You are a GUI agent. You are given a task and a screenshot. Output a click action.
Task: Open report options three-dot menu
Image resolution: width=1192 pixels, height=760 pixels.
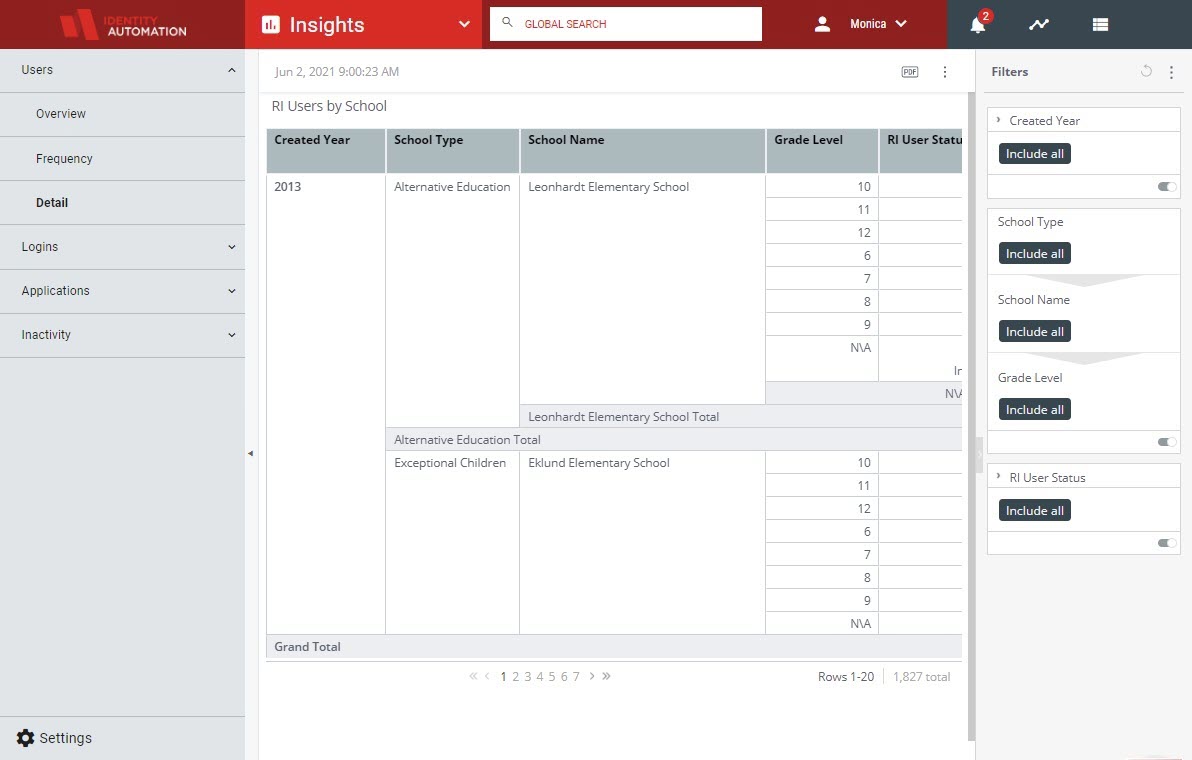(x=945, y=71)
